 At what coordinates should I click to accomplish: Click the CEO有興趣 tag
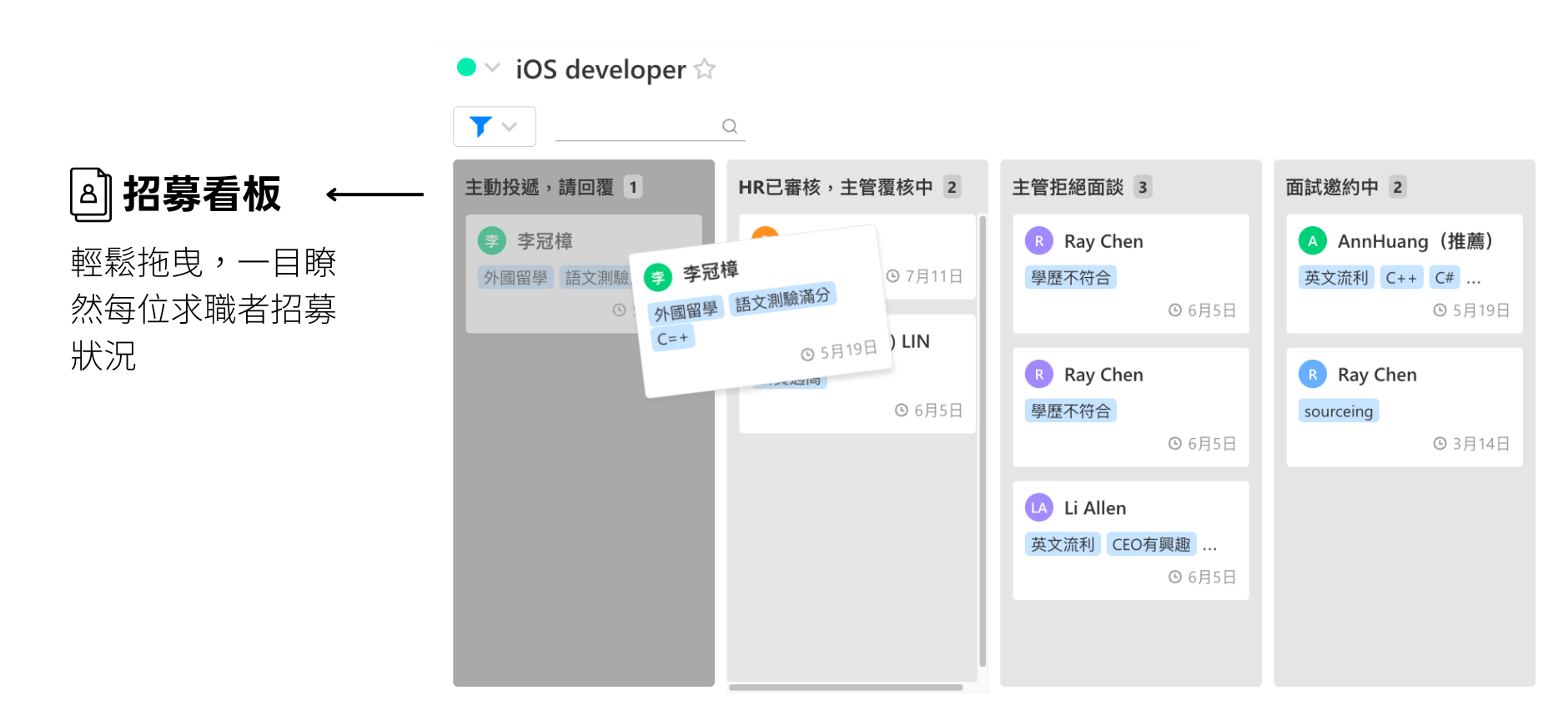pos(1151,544)
